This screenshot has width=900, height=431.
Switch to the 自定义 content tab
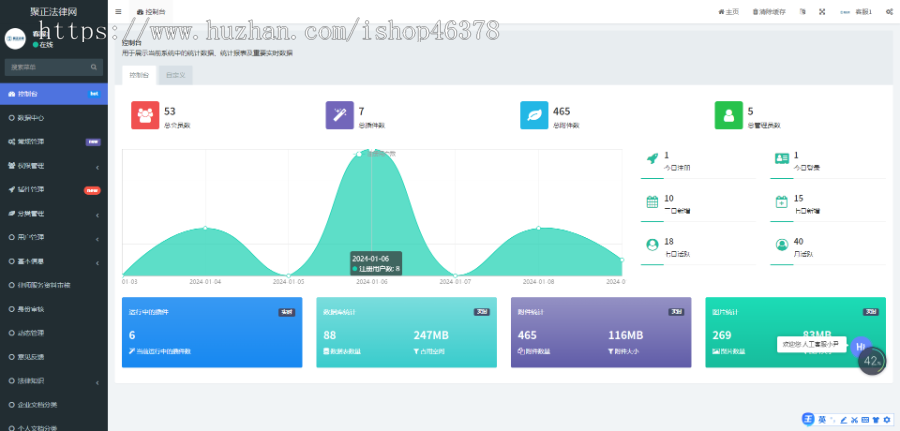coord(176,75)
